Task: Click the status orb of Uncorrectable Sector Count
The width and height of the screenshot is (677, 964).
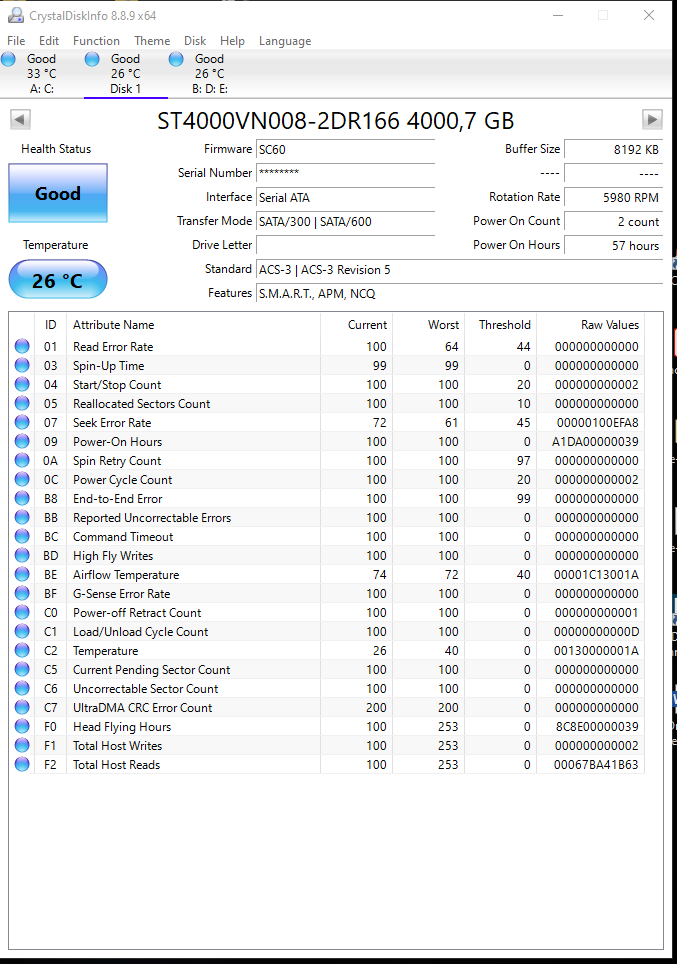Action: [22, 689]
